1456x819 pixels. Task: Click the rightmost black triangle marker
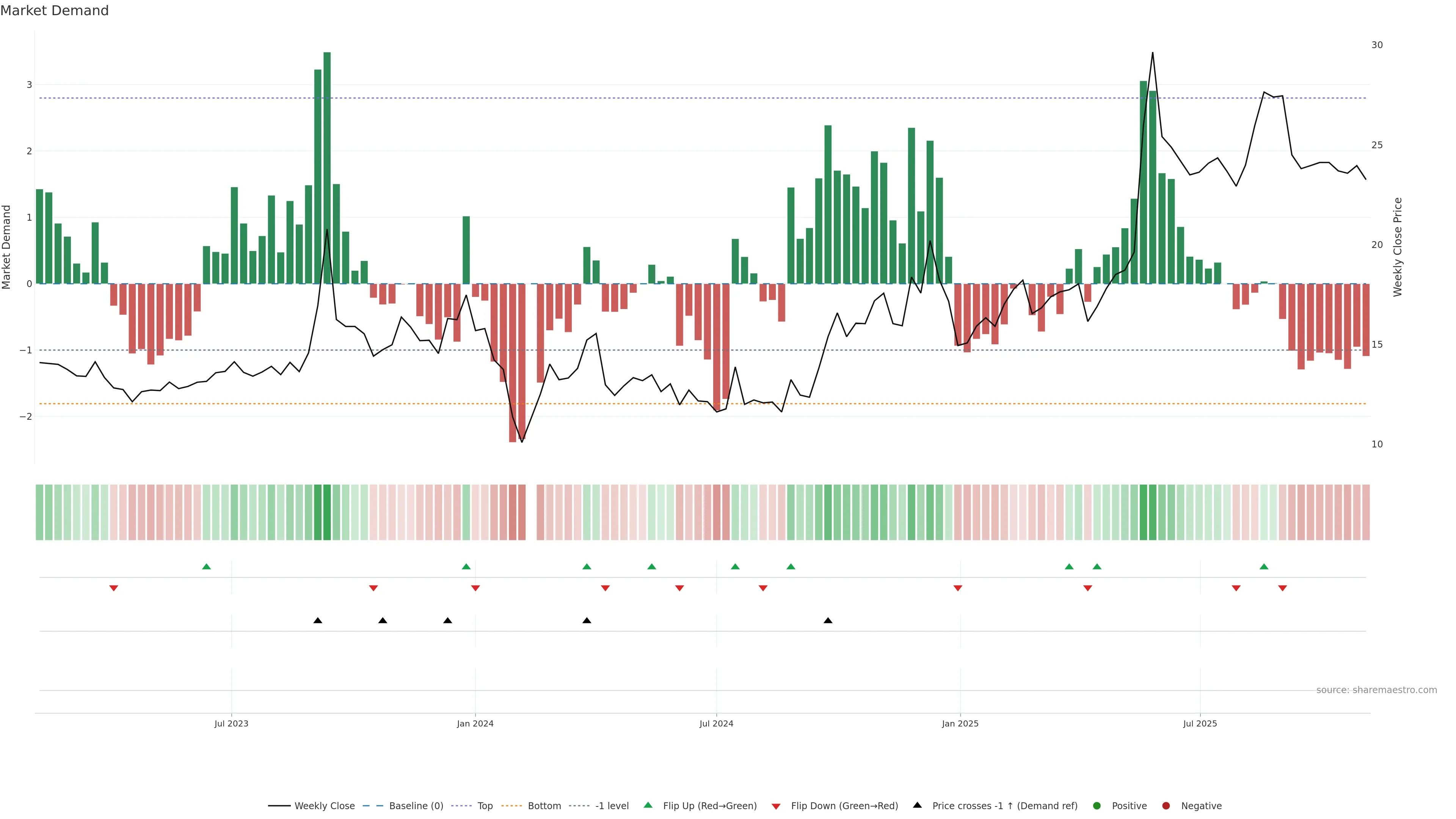pos(828,621)
